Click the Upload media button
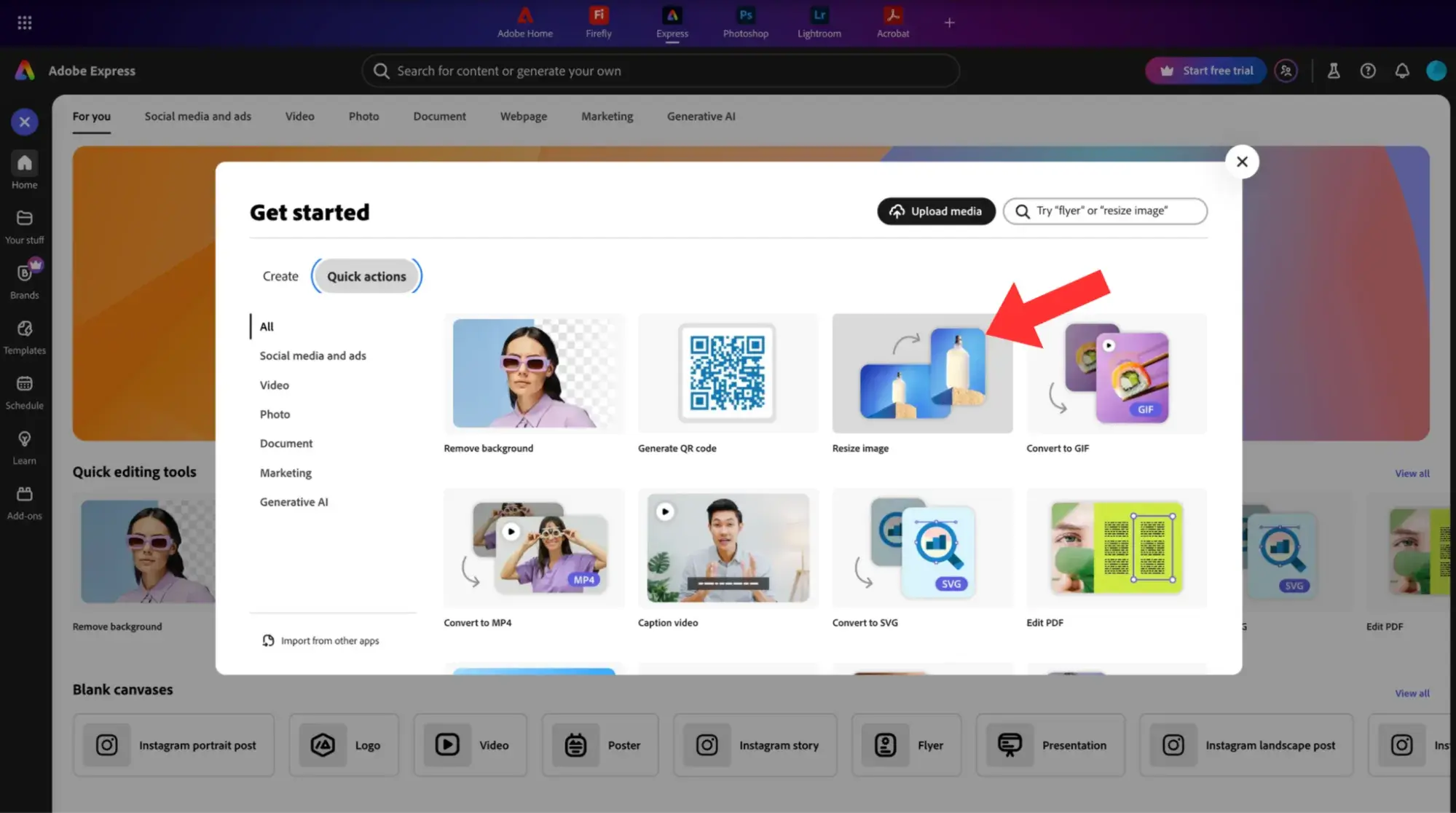Viewport: 1456px width, 813px height. coord(936,211)
